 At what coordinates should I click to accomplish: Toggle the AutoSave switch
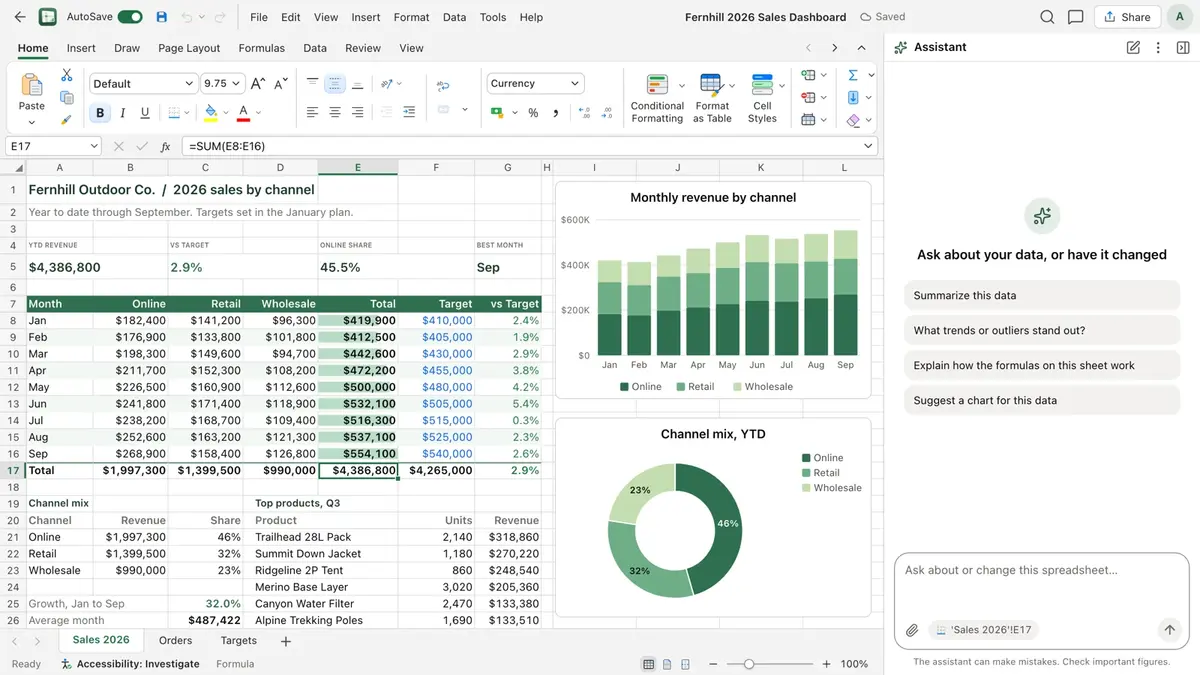click(130, 17)
